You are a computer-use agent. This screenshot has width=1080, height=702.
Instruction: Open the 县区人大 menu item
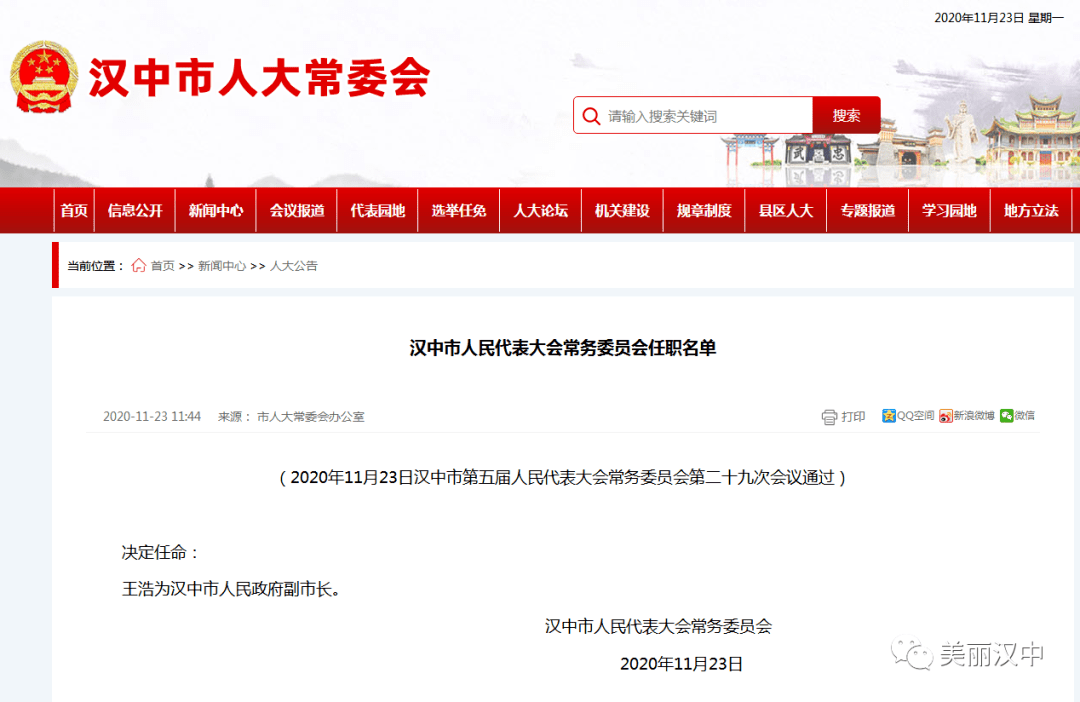[x=786, y=210]
